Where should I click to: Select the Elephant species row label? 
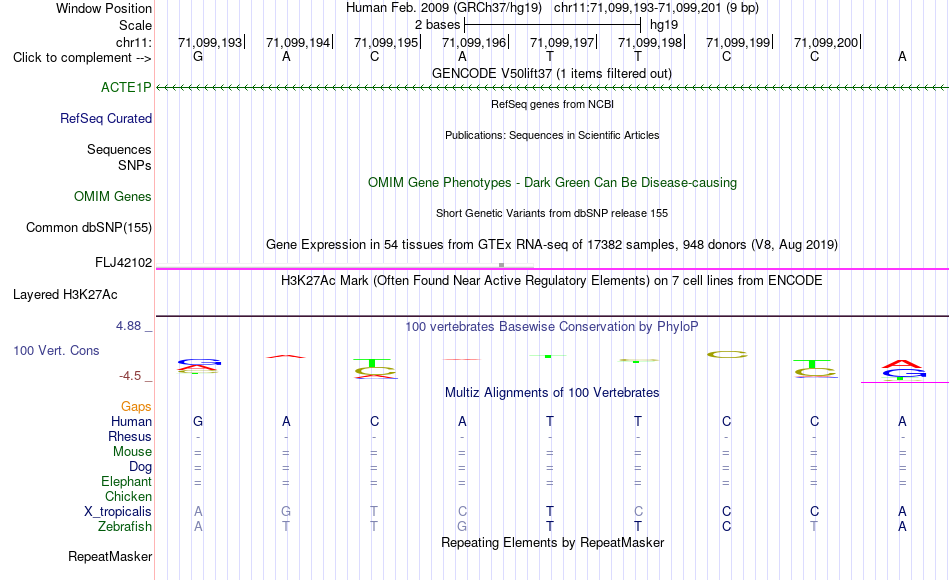(127, 481)
